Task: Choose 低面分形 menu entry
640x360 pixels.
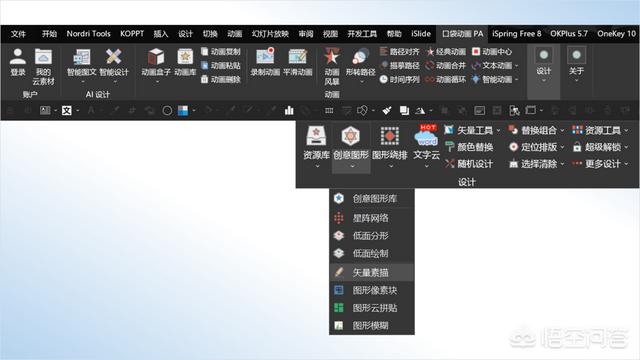Action: [x=372, y=236]
